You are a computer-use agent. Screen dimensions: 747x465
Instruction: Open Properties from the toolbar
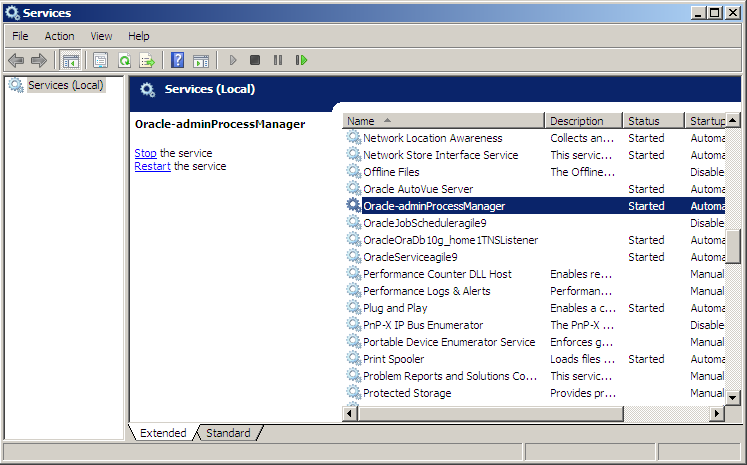click(x=100, y=61)
